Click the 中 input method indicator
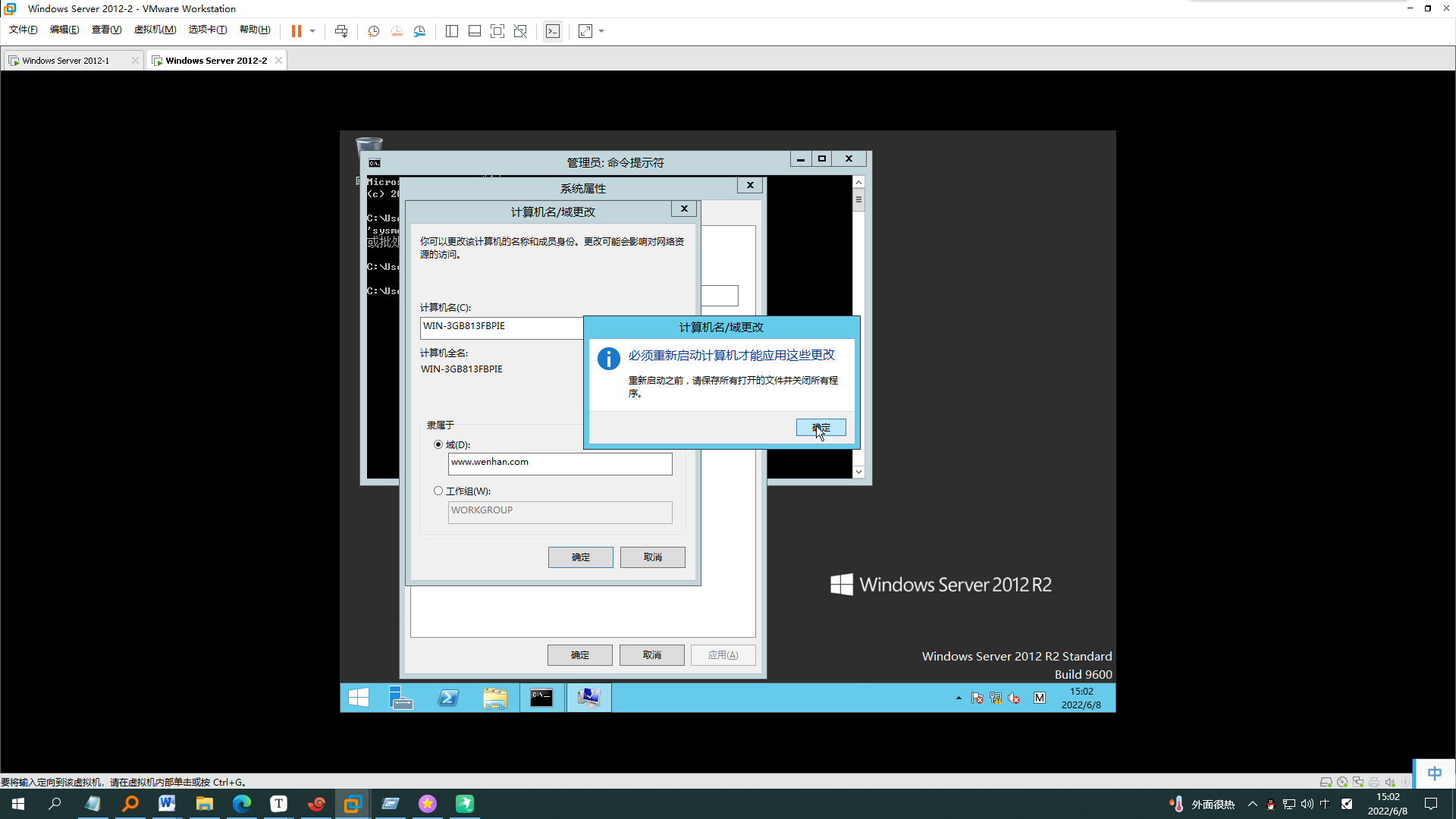Viewport: 1456px width, 819px height. (1434, 773)
